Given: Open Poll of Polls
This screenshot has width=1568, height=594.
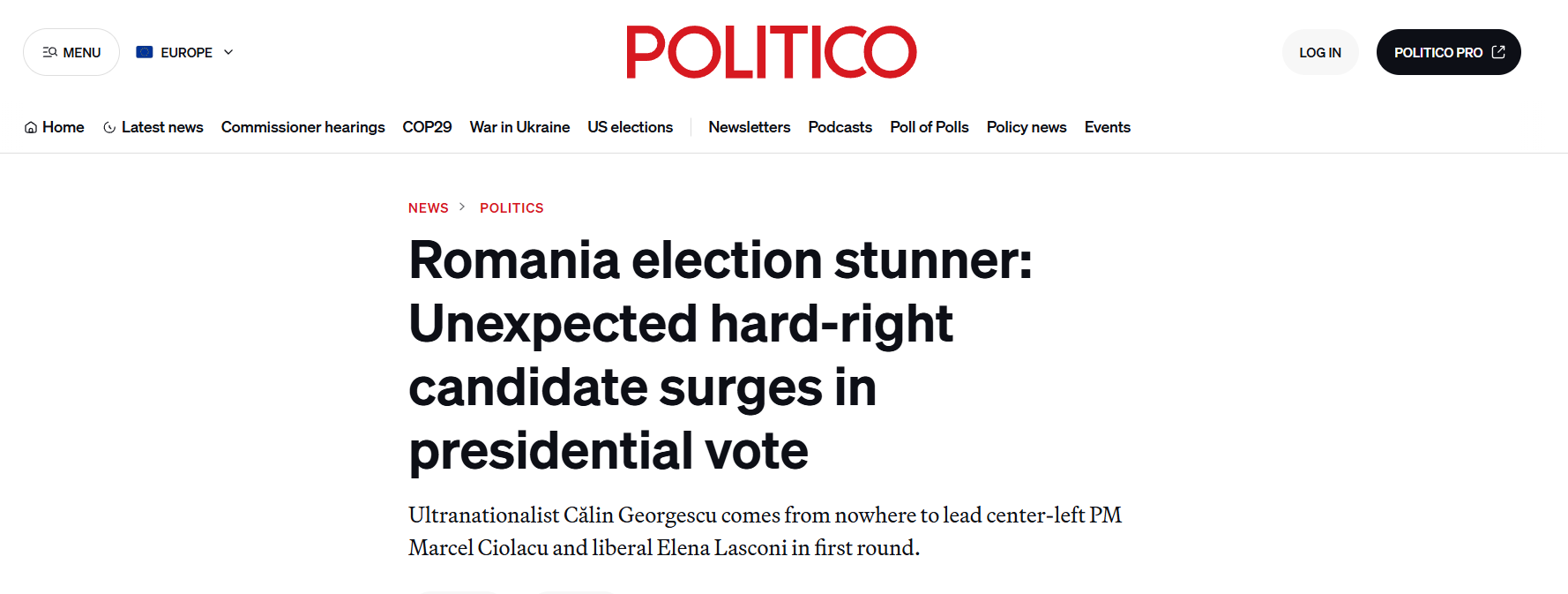Looking at the screenshot, I should (x=929, y=127).
